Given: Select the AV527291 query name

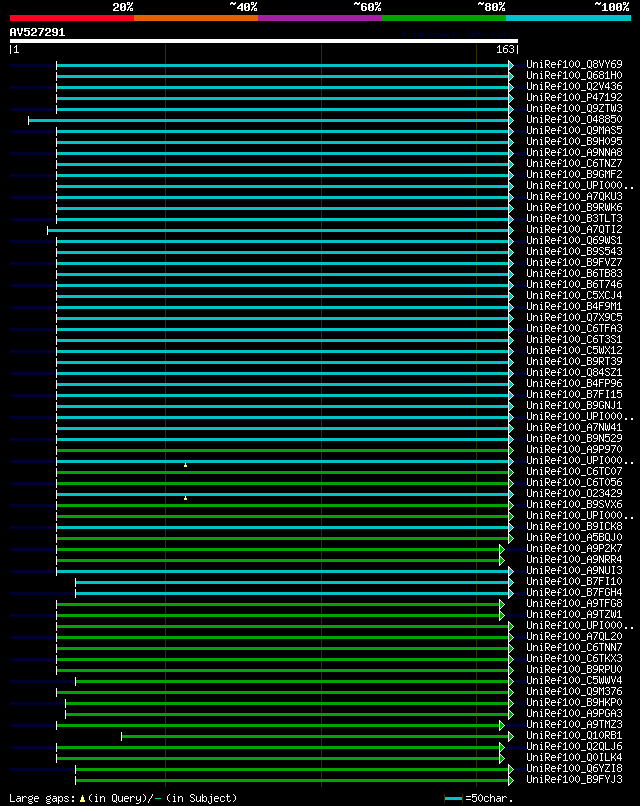Looking at the screenshot, I should click(x=38, y=32).
